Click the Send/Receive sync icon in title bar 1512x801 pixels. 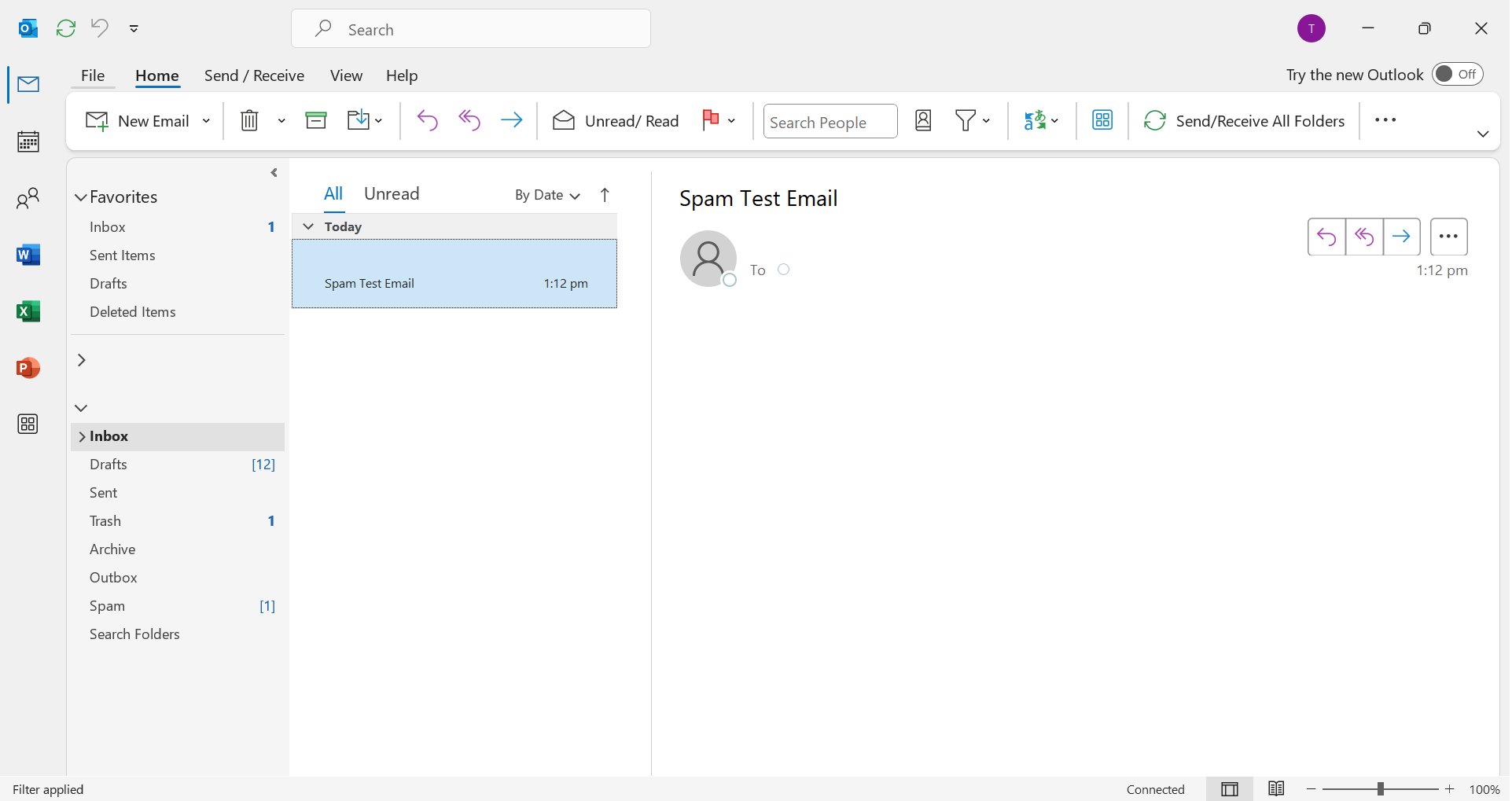tap(66, 28)
